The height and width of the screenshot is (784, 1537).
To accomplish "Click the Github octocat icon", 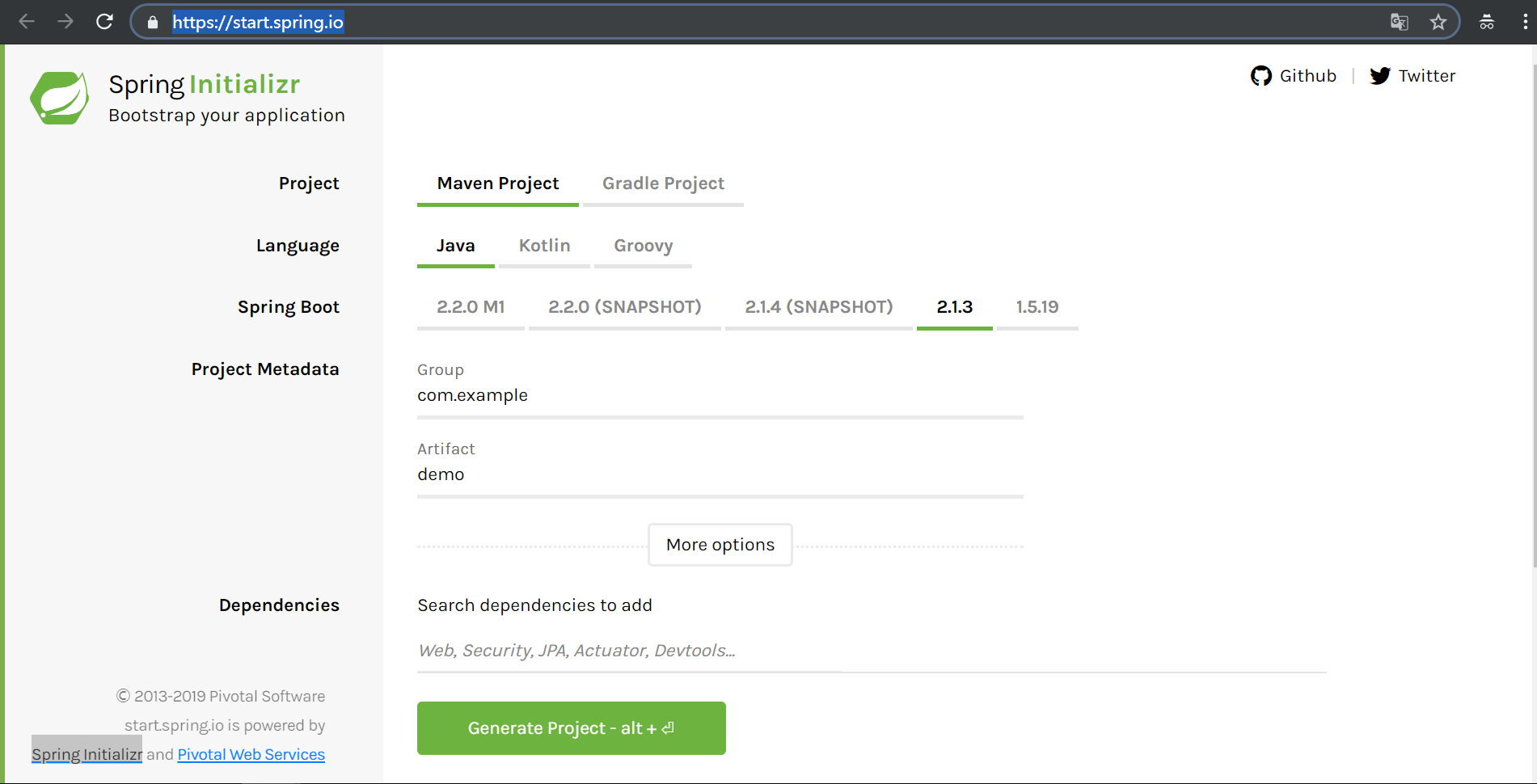I will [1261, 76].
